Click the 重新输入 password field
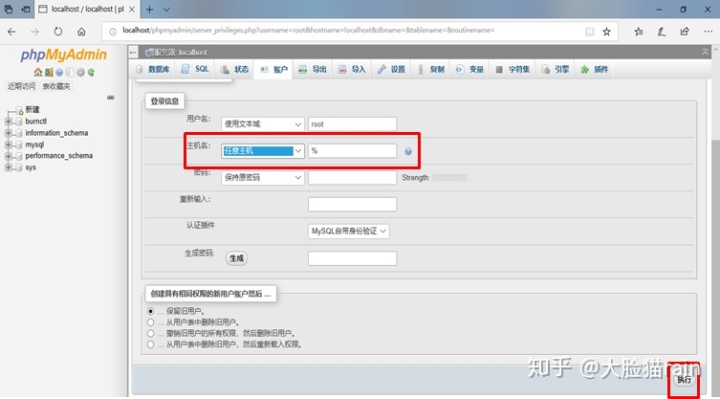 pyautogui.click(x=352, y=204)
